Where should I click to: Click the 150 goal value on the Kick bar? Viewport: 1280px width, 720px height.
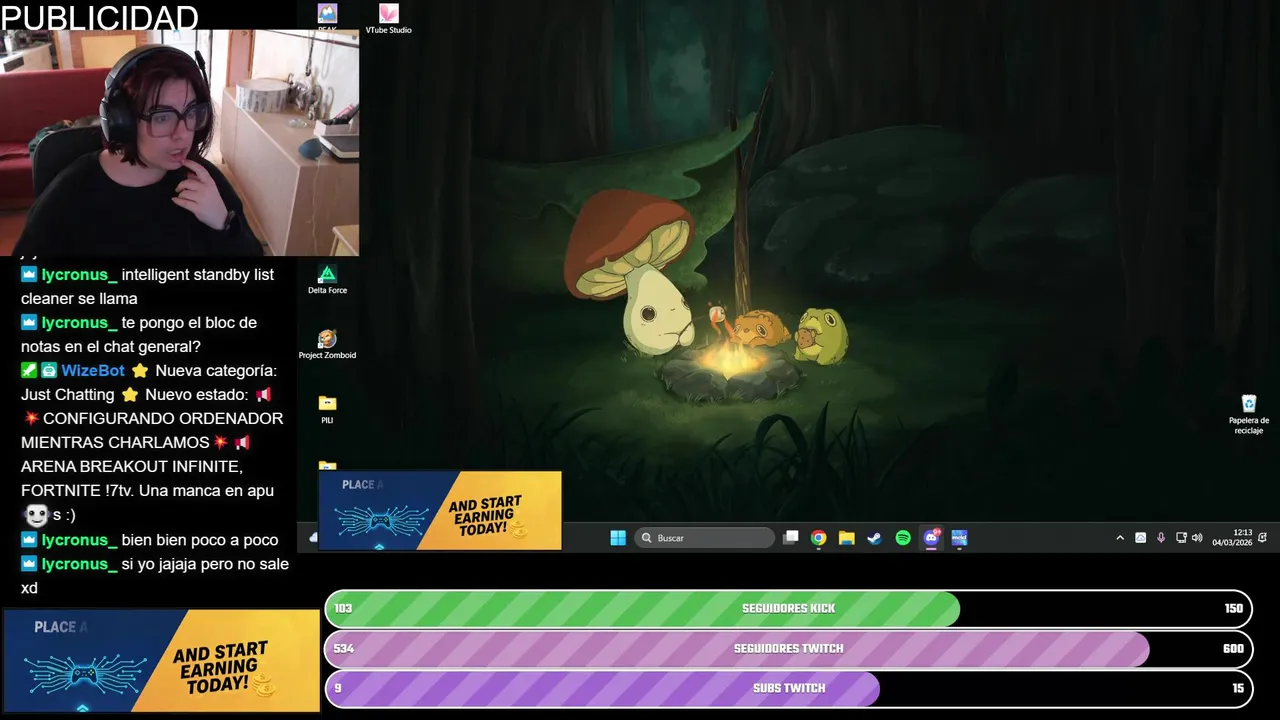[1234, 608]
